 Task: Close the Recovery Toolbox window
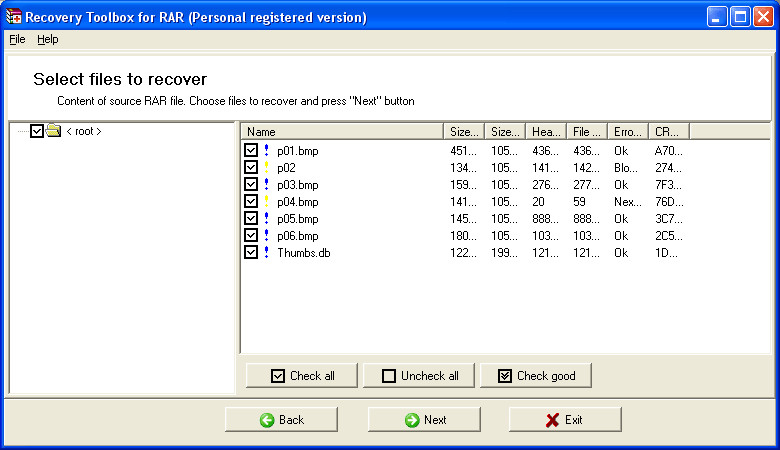(763, 17)
